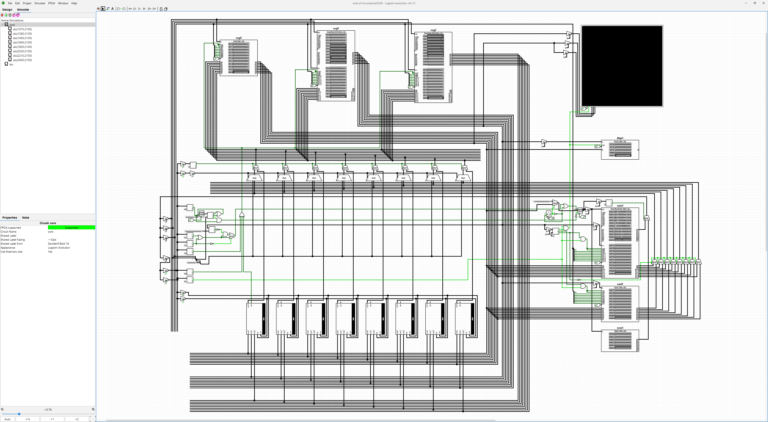This screenshot has height=422, width=768.
Task: Add an input pin from toolbar
Action: coord(119,9)
